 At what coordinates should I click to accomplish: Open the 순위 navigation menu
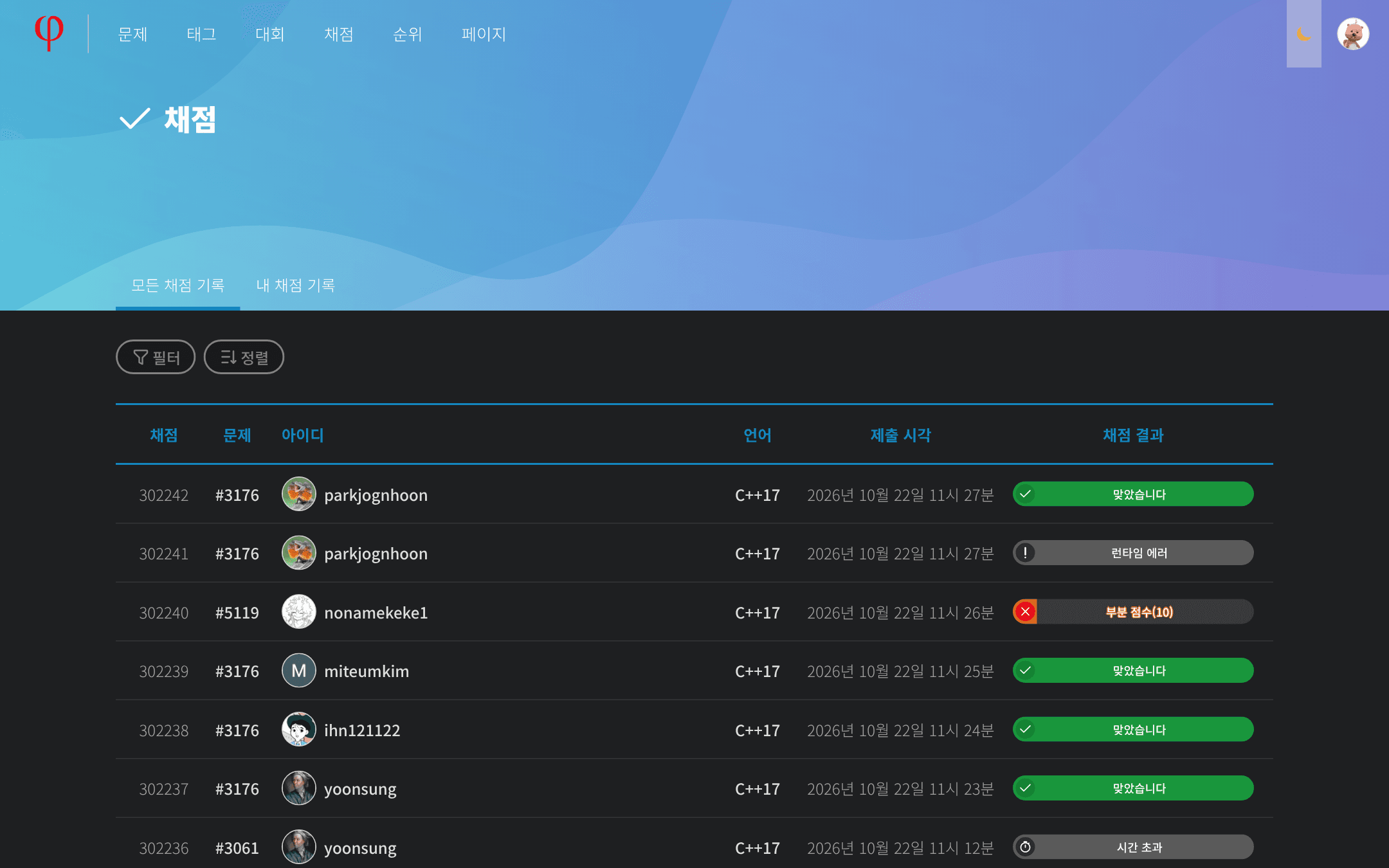tap(408, 34)
